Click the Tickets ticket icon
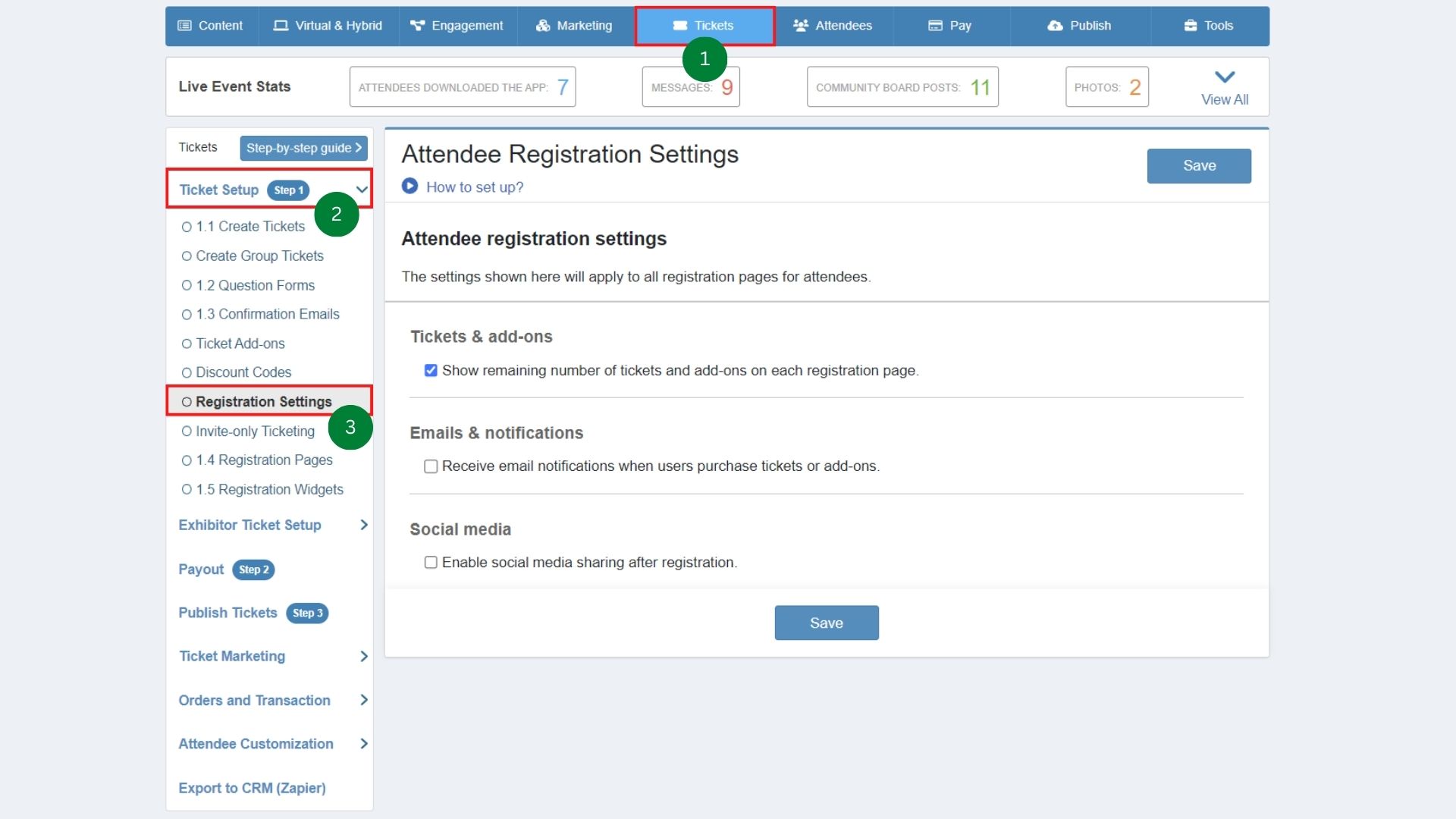Image resolution: width=1456 pixels, height=819 pixels. pos(680,26)
